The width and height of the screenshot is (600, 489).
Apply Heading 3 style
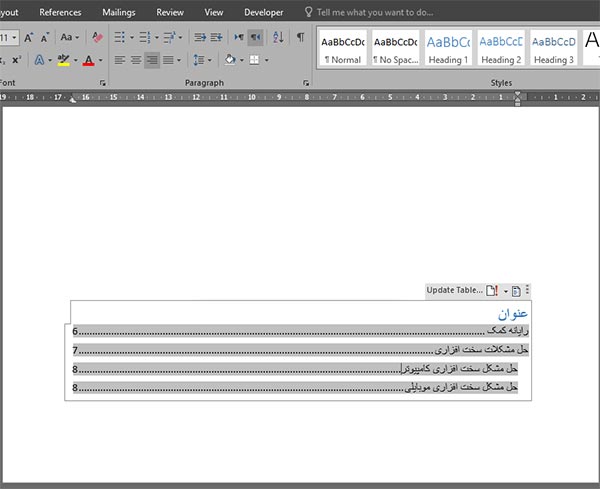pos(554,48)
